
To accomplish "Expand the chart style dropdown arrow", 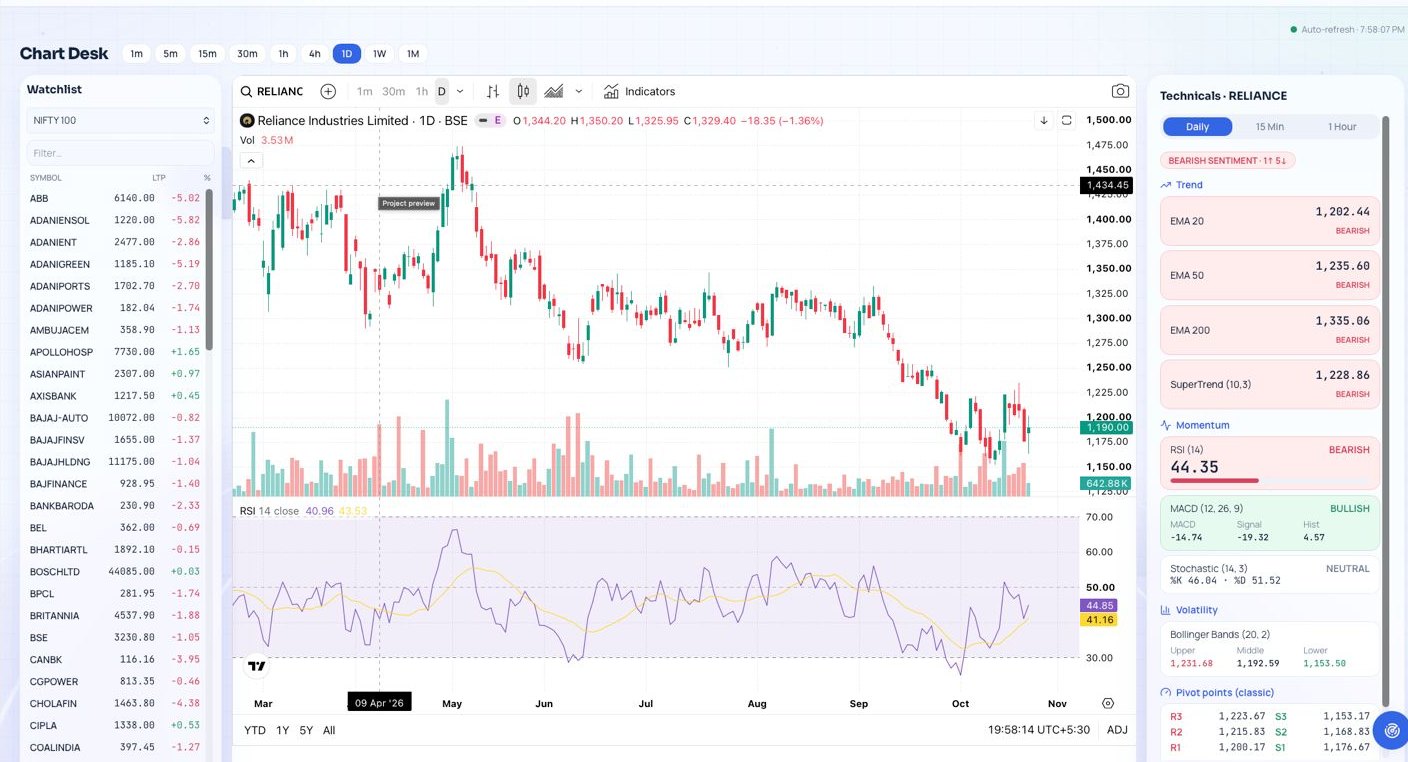I will point(579,92).
